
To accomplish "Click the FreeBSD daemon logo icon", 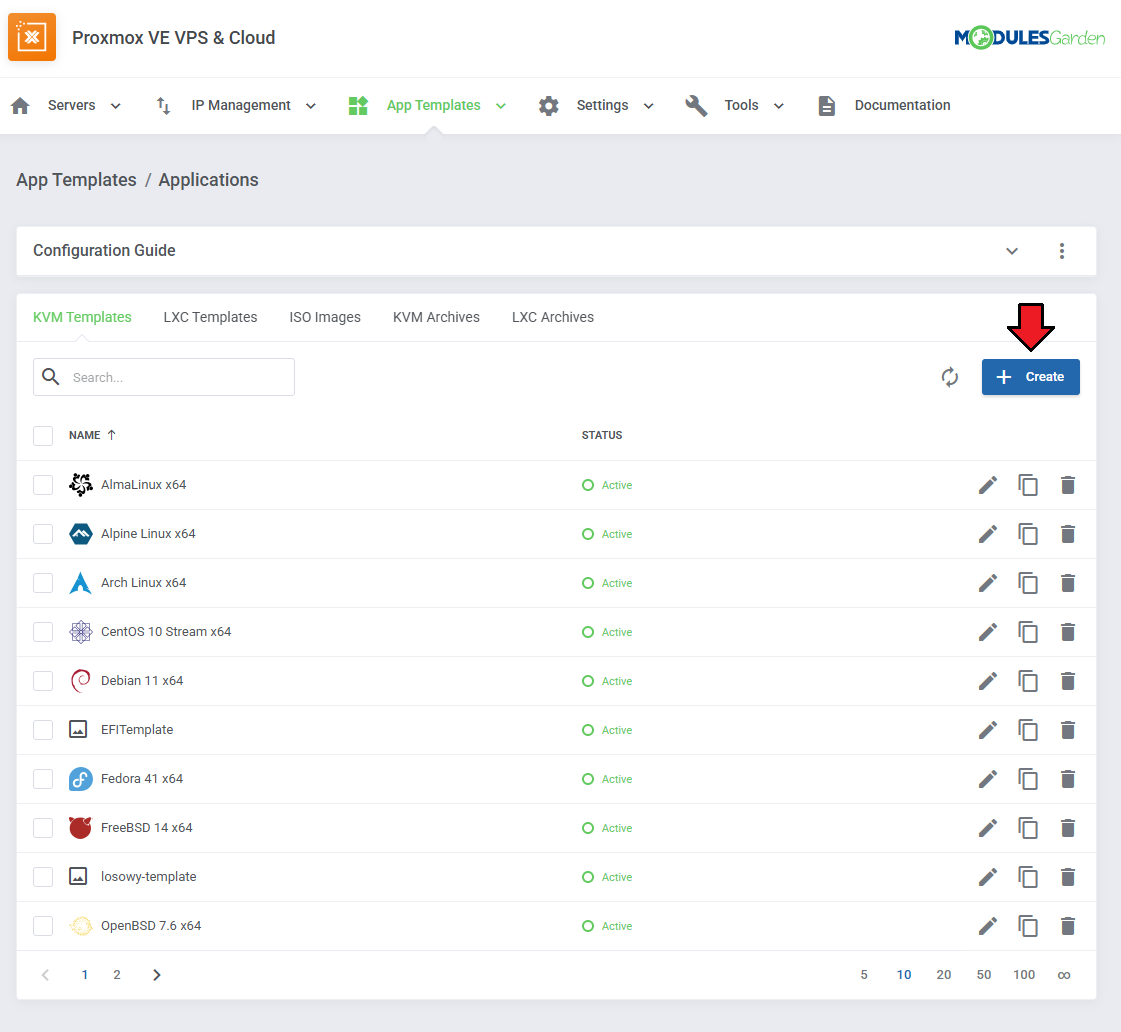I will click(80, 828).
